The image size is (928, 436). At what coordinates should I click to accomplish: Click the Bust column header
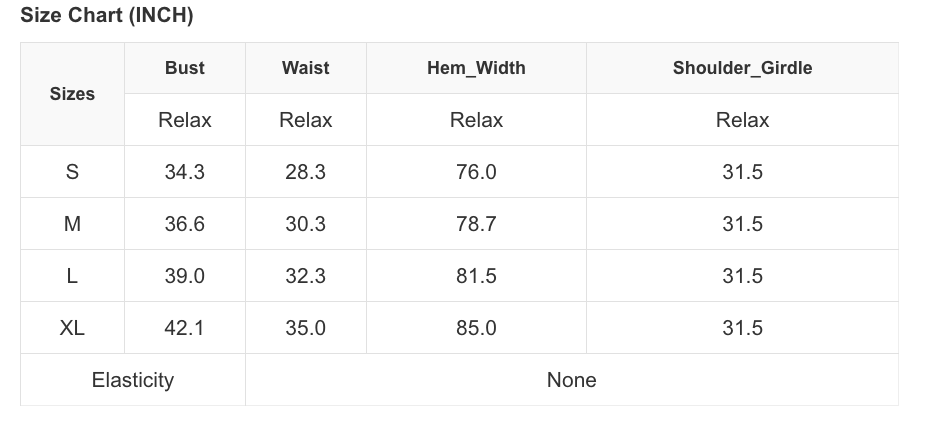[x=184, y=68]
